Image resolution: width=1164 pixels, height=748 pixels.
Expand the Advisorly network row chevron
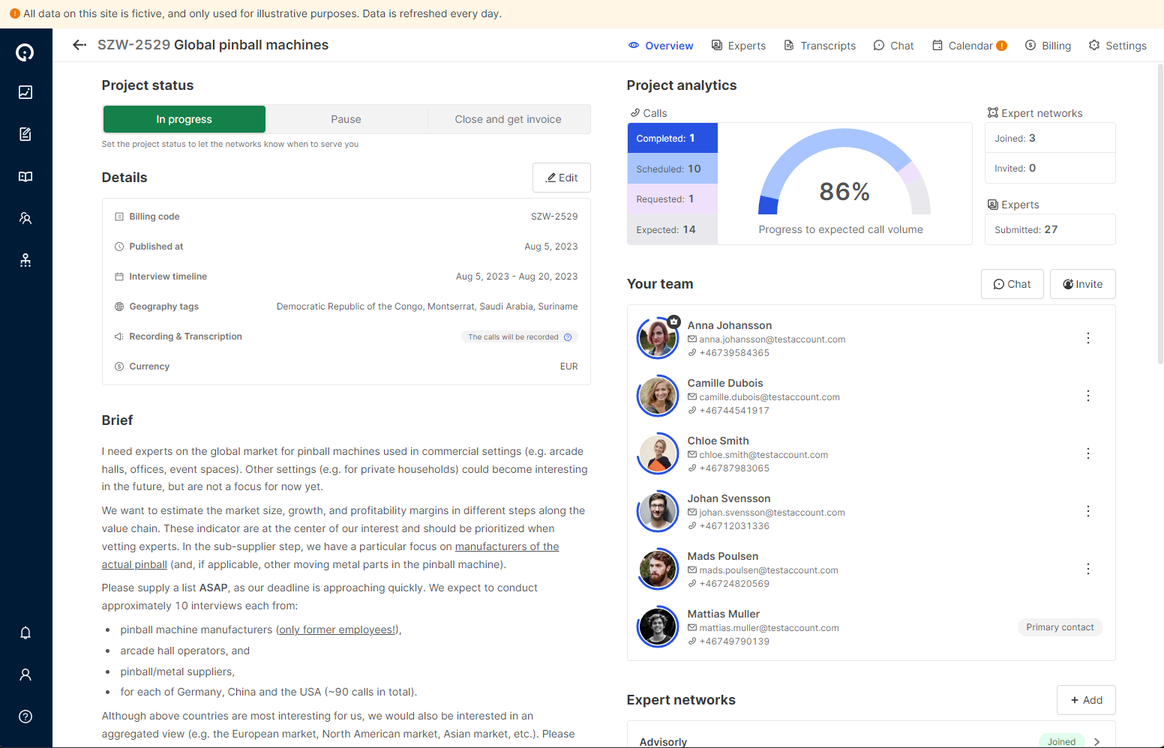[1097, 741]
